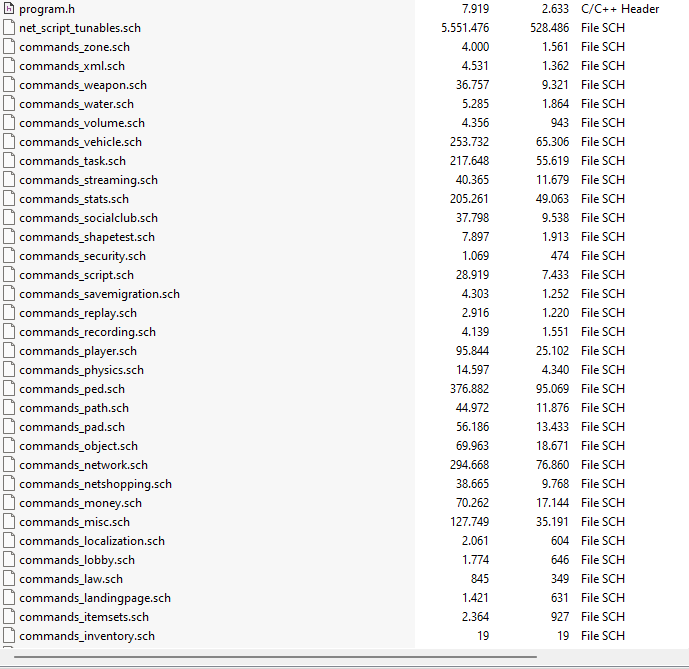Click the commands_streaming.sch file icon
Viewport: 689px width, 669px height.
(x=9, y=180)
